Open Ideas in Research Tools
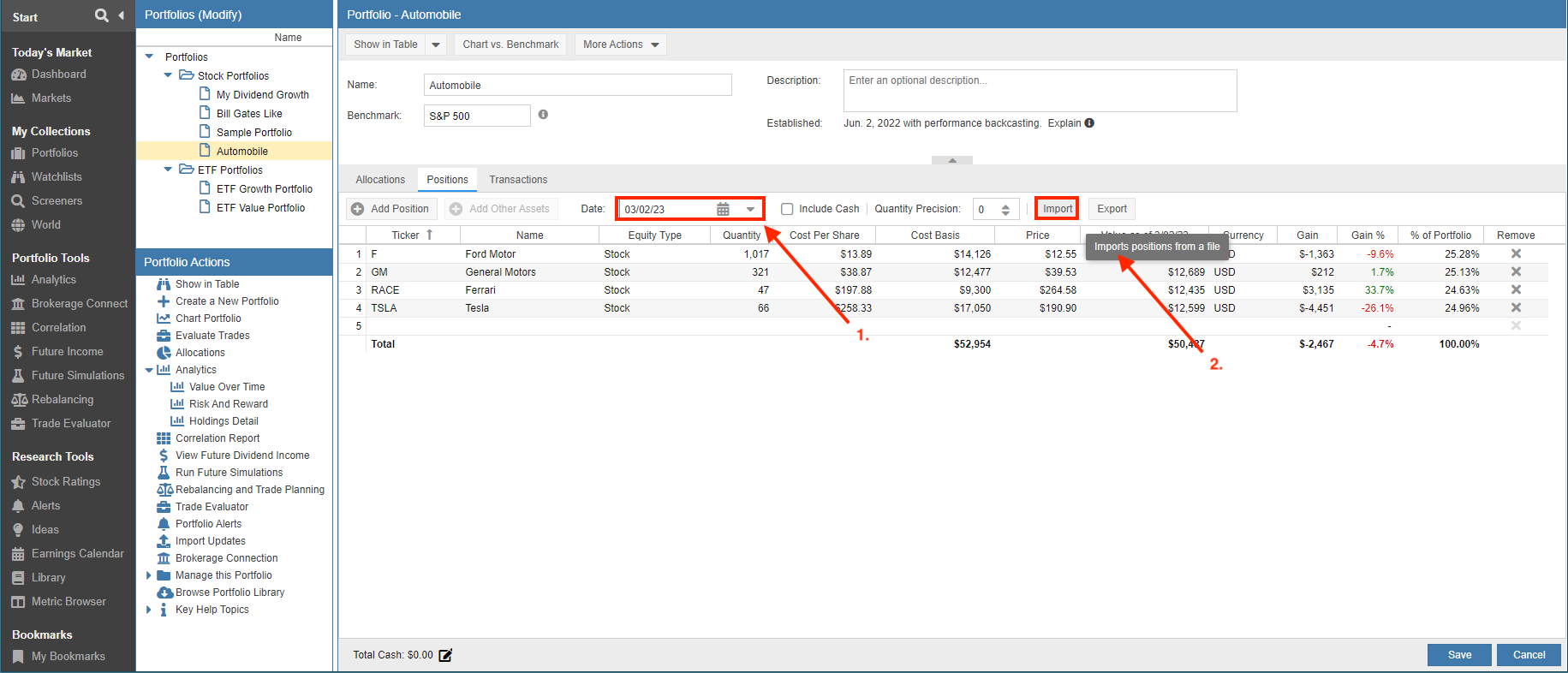The image size is (1568, 673). [45, 530]
